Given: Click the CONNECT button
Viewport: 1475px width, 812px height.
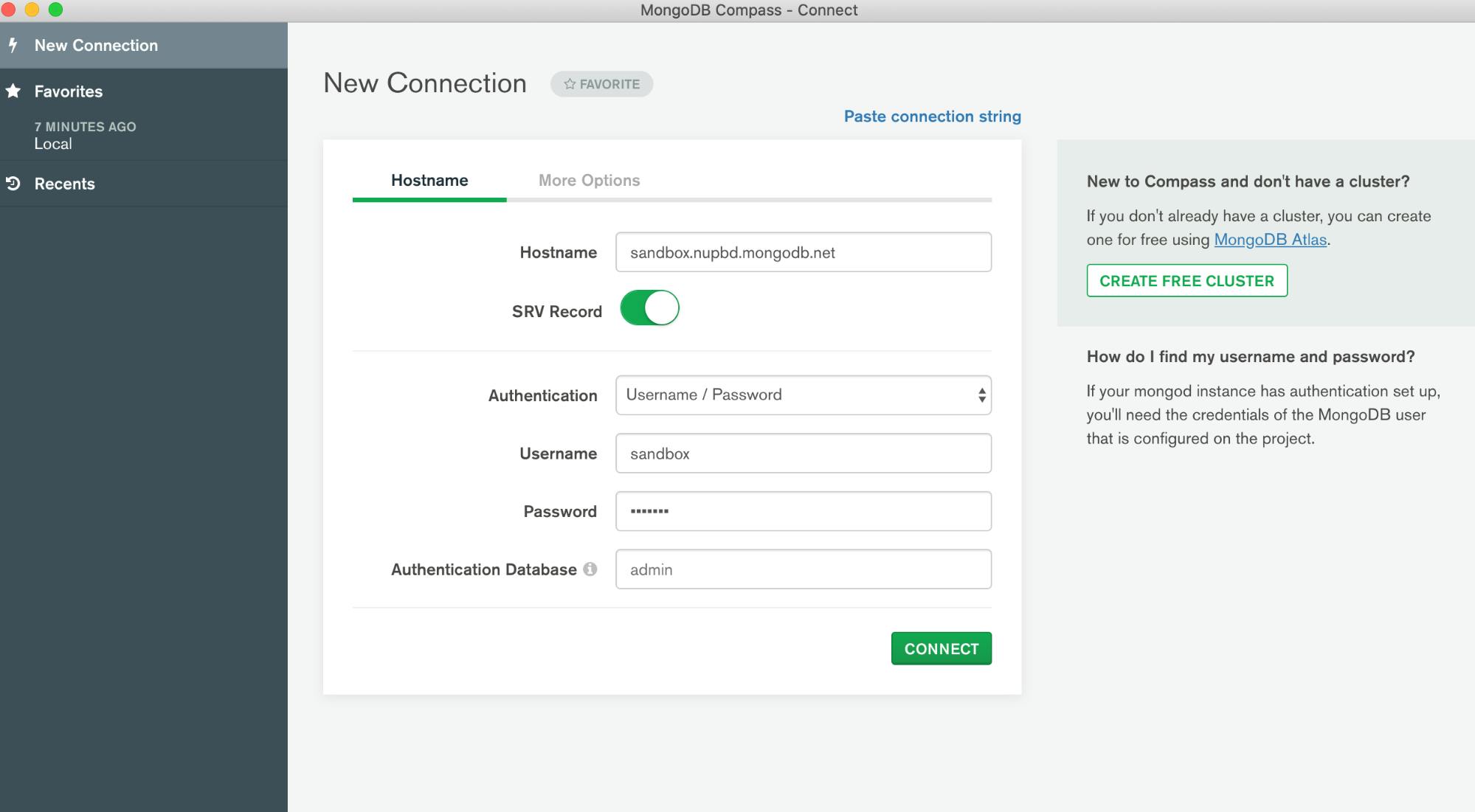Looking at the screenshot, I should tap(941, 648).
